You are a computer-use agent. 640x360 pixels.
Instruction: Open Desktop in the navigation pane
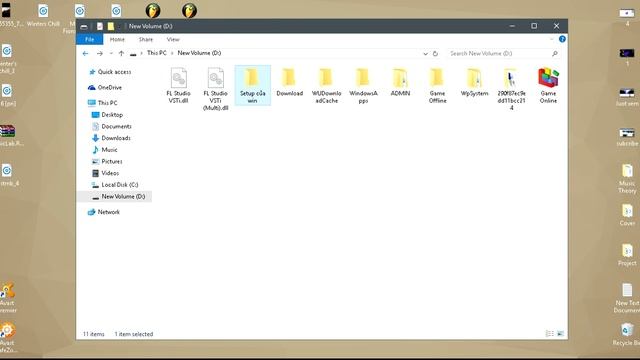point(112,115)
